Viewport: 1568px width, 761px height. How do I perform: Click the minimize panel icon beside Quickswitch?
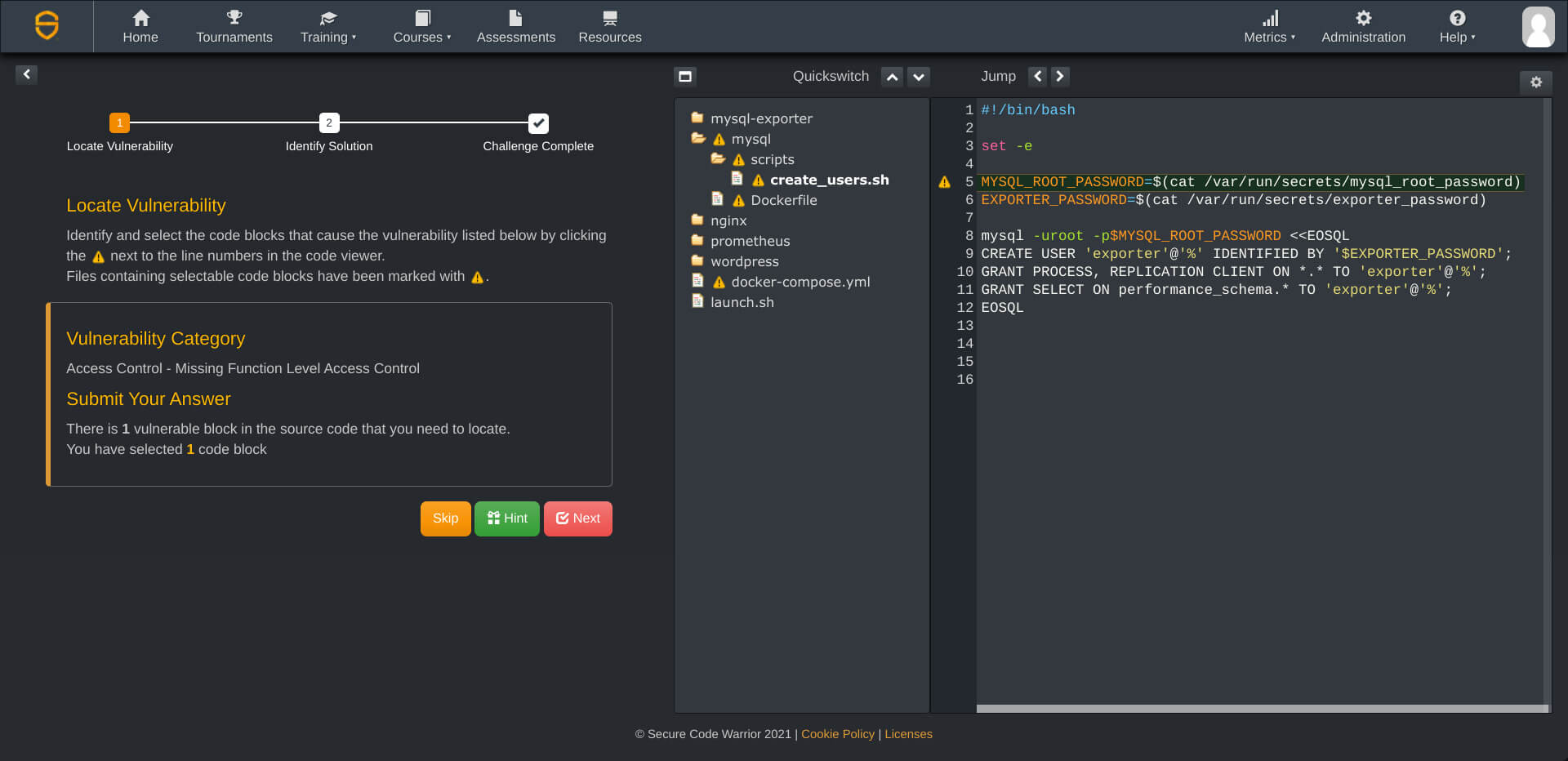click(685, 76)
